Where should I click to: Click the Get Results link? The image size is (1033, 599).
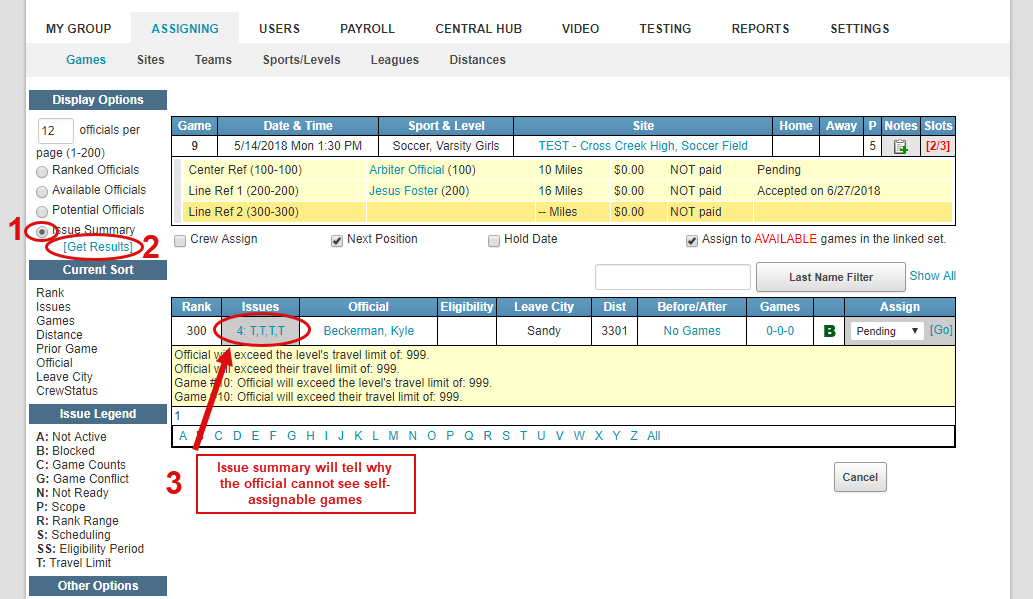98,247
